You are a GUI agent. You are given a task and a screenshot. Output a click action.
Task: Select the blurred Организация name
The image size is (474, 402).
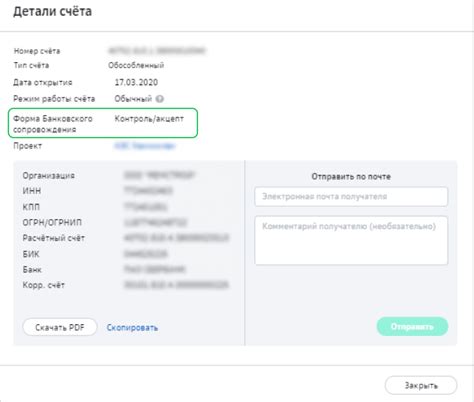point(159,175)
